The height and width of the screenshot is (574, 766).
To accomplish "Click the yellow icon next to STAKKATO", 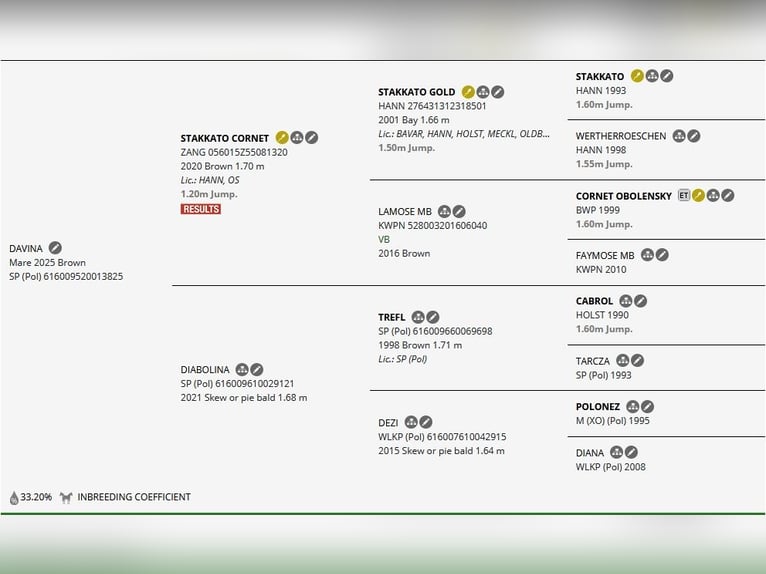I will [637, 76].
